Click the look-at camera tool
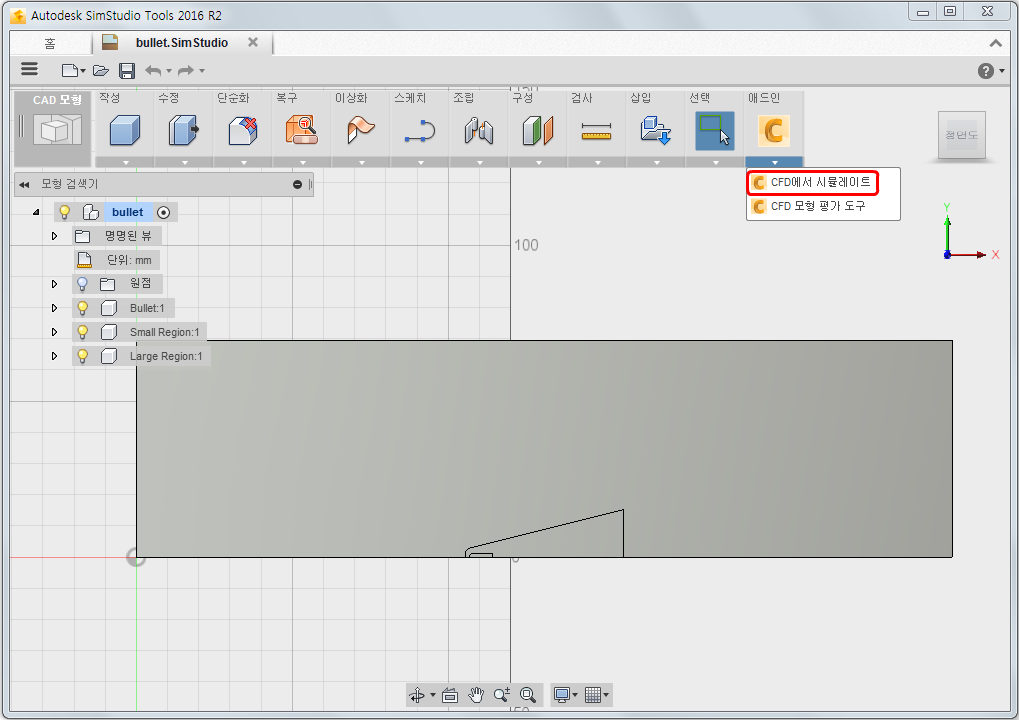 [x=450, y=695]
